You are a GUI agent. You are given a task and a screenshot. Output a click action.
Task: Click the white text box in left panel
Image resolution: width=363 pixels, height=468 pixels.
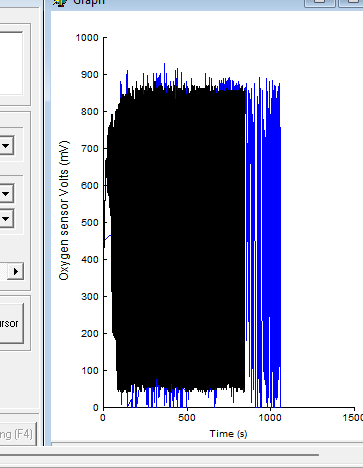(x=11, y=63)
